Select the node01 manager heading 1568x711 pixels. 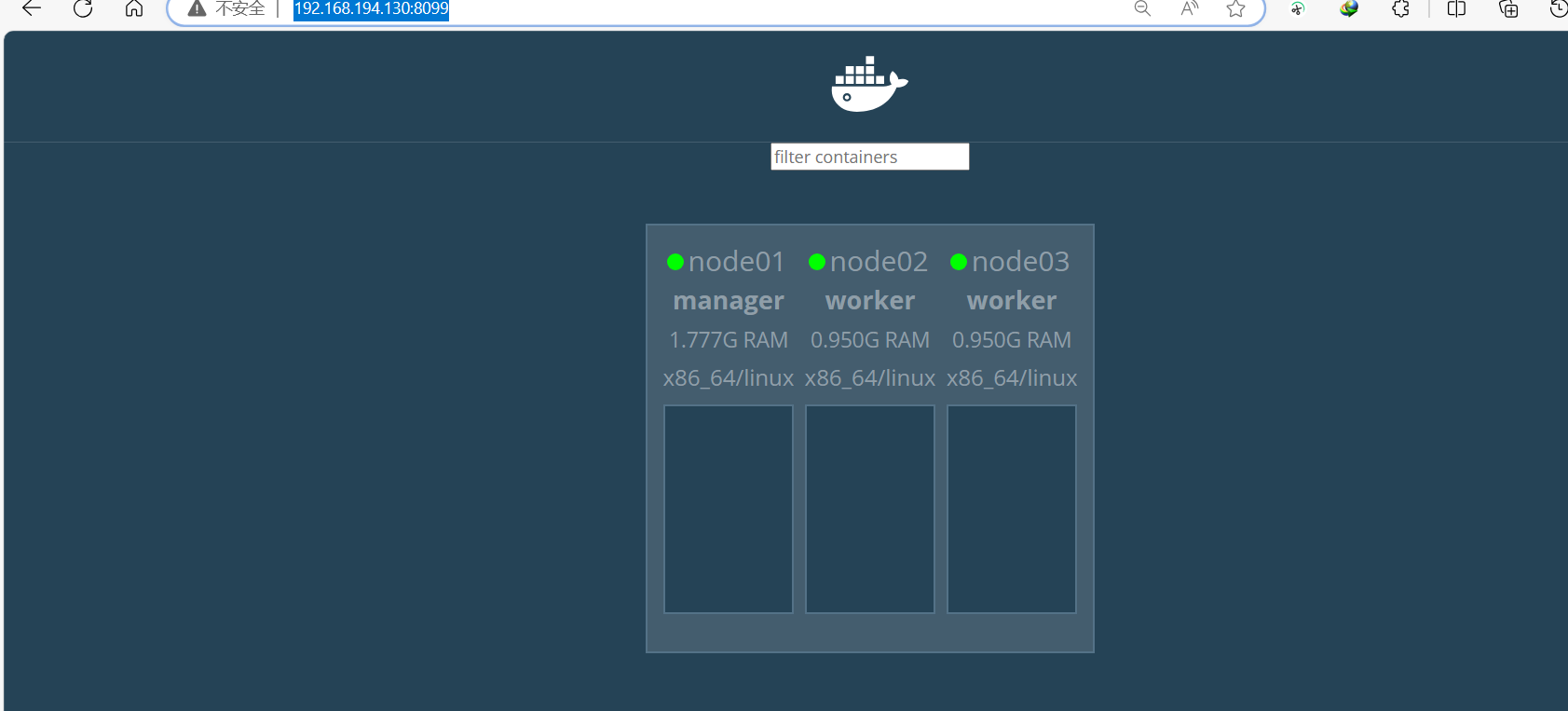pyautogui.click(x=729, y=300)
